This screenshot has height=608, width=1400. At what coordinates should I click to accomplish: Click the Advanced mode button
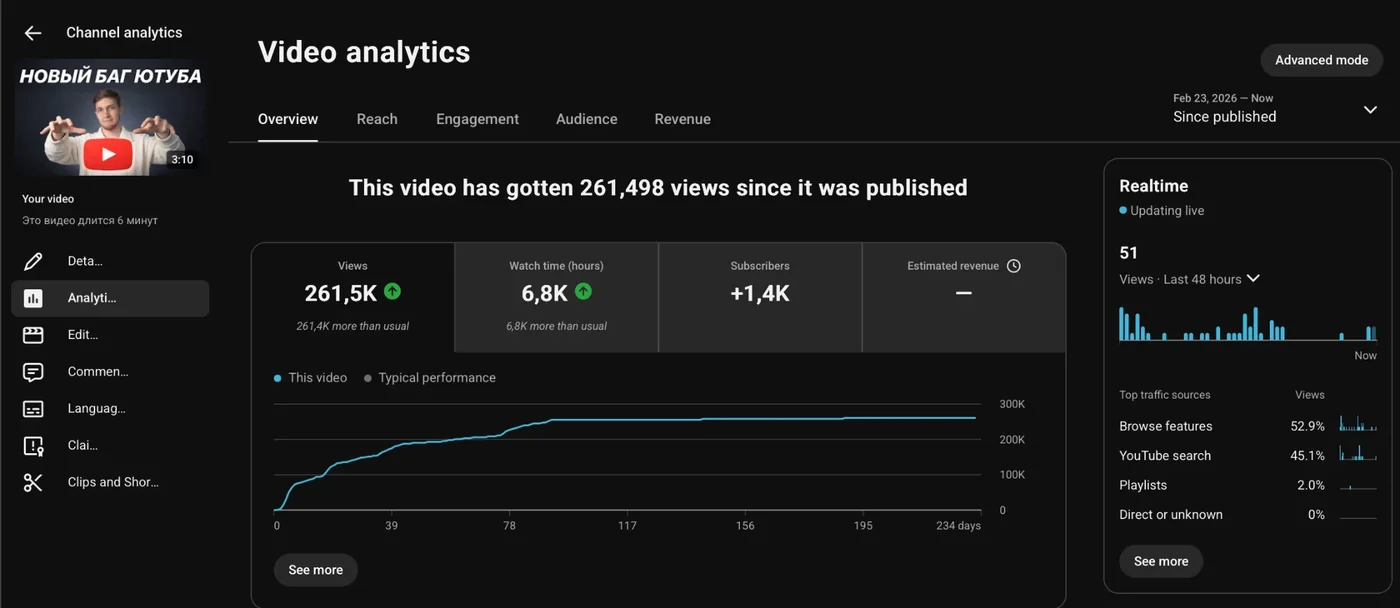(1321, 60)
